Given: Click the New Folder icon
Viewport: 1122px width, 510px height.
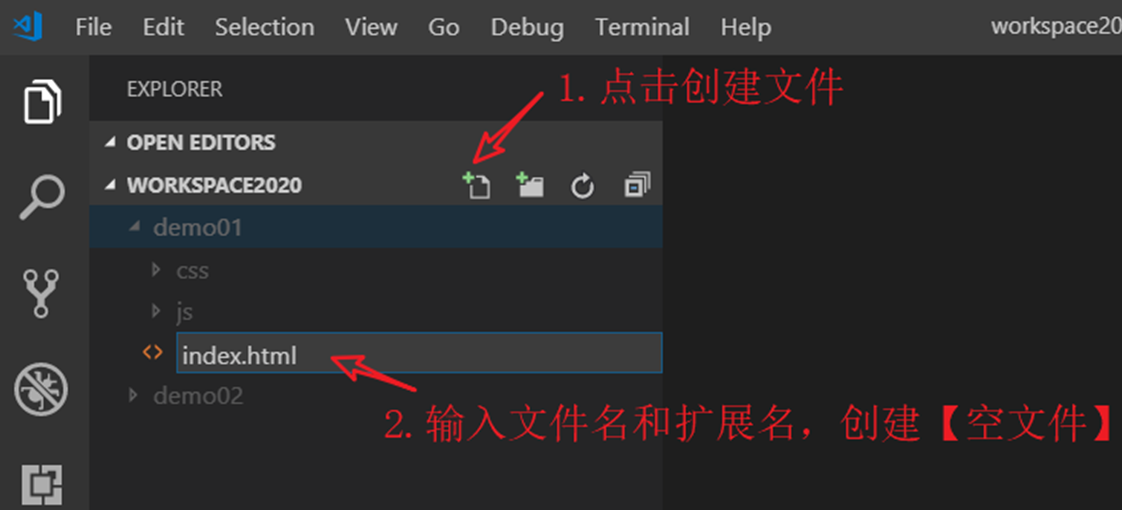Looking at the screenshot, I should 530,185.
